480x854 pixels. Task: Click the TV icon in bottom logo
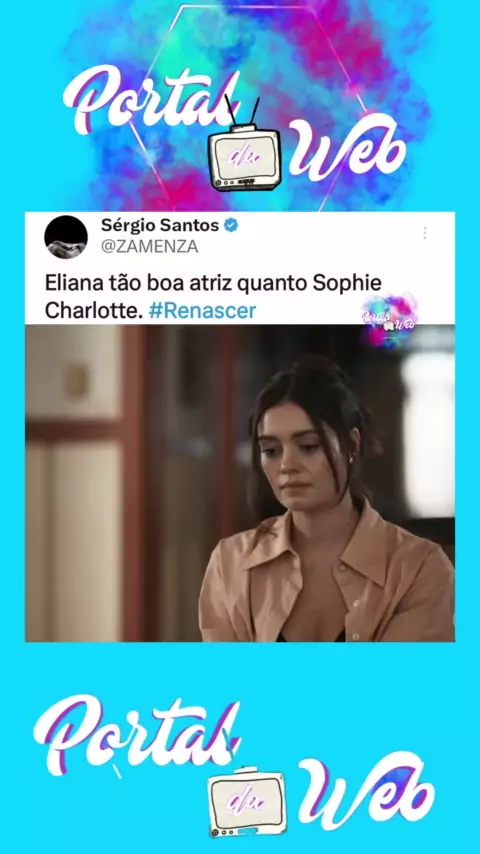pos(247,803)
